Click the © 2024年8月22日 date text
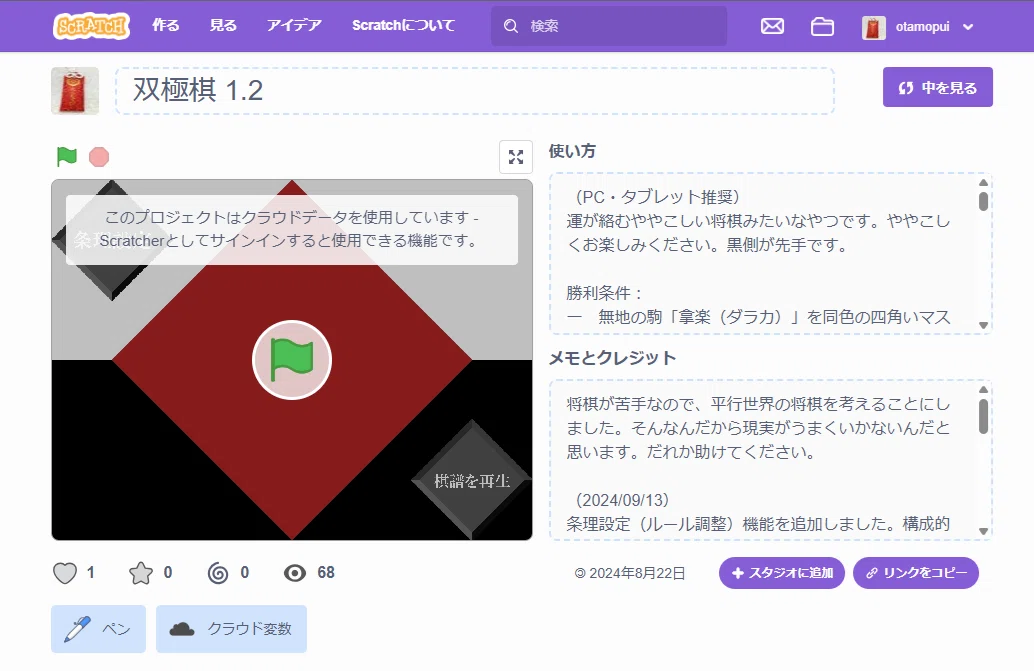 pos(630,573)
